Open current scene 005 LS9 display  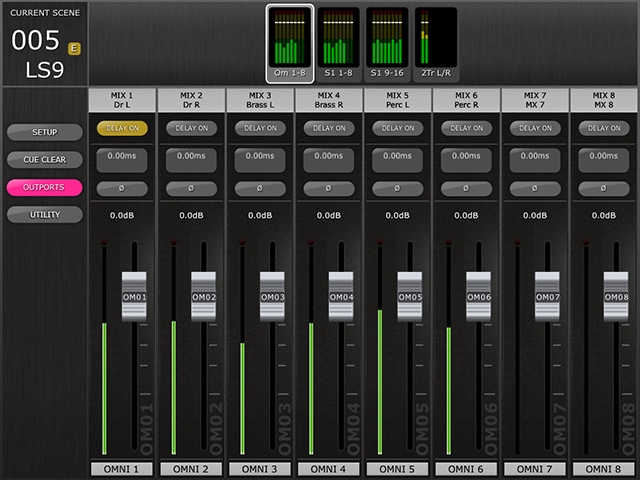point(43,48)
